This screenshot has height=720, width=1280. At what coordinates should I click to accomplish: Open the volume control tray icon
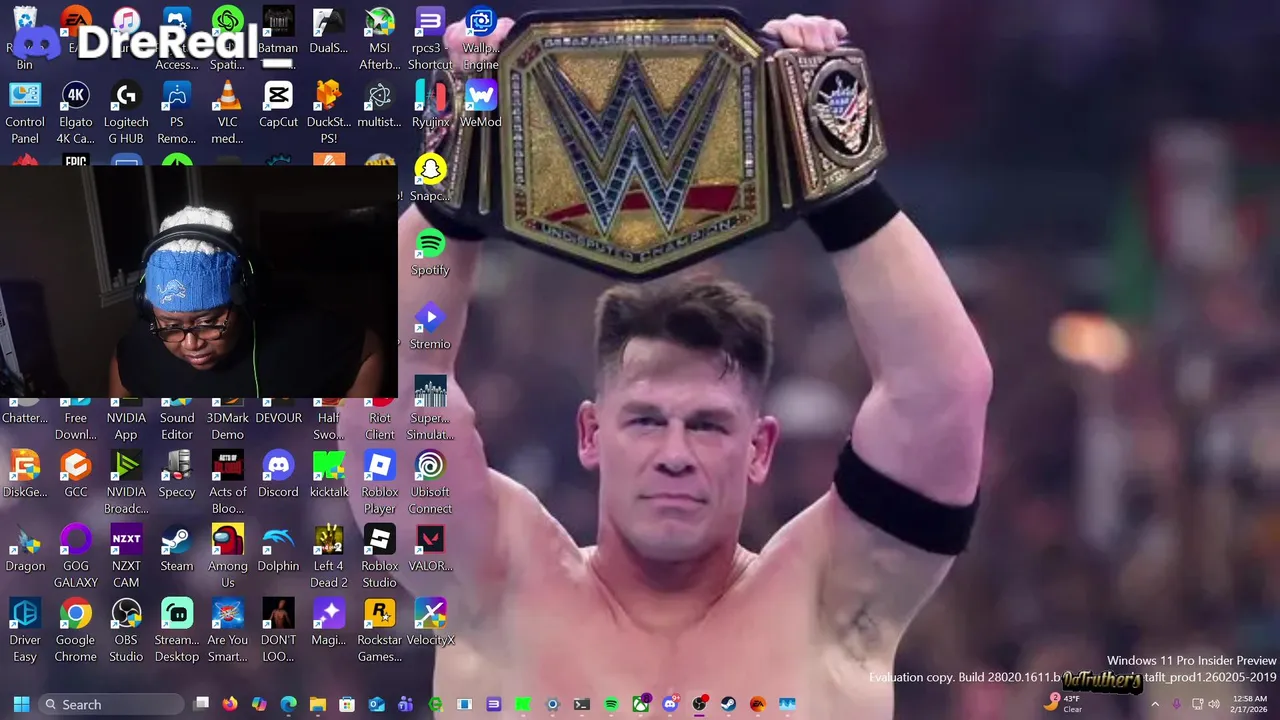point(1214,704)
